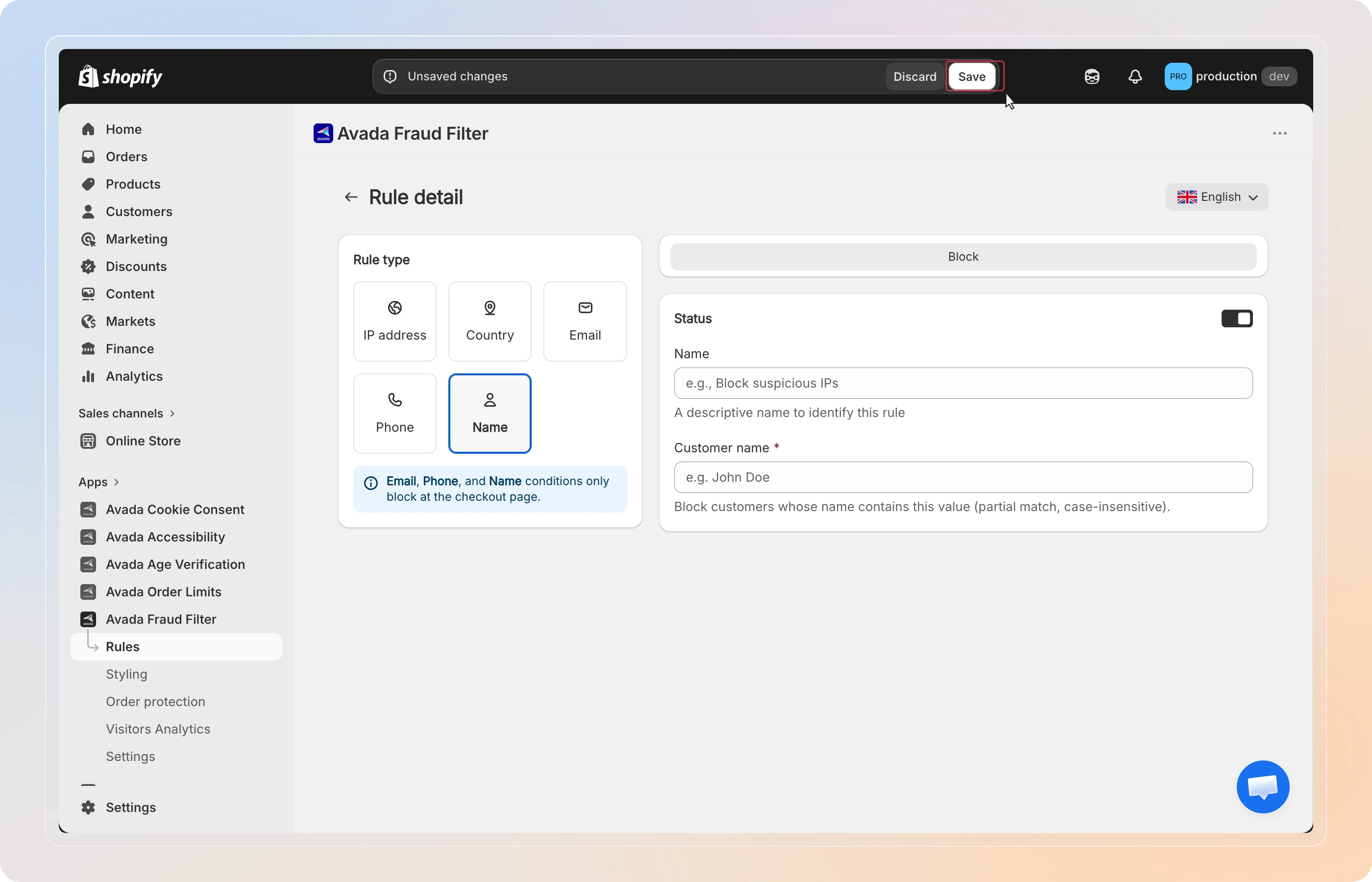Go to the Customers page
This screenshot has width=1372, height=882.
(139, 212)
